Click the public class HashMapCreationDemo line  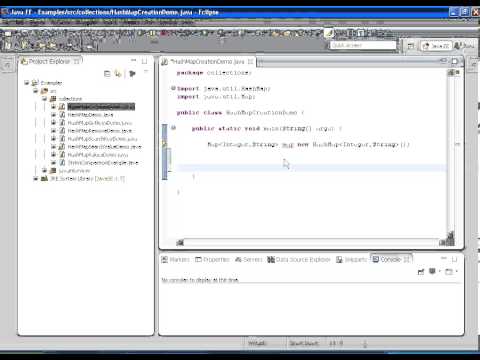point(240,113)
